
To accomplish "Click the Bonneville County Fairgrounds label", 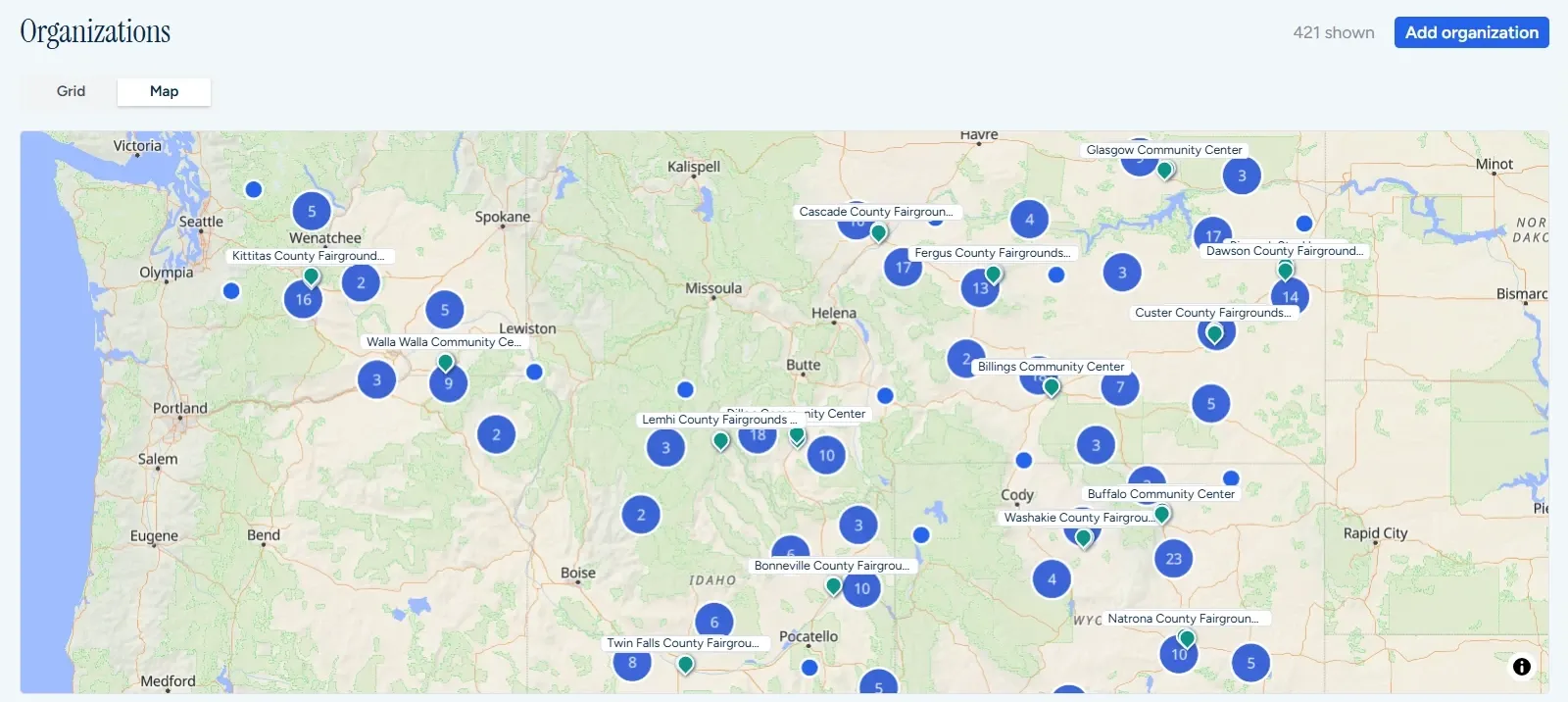I will 832,566.
